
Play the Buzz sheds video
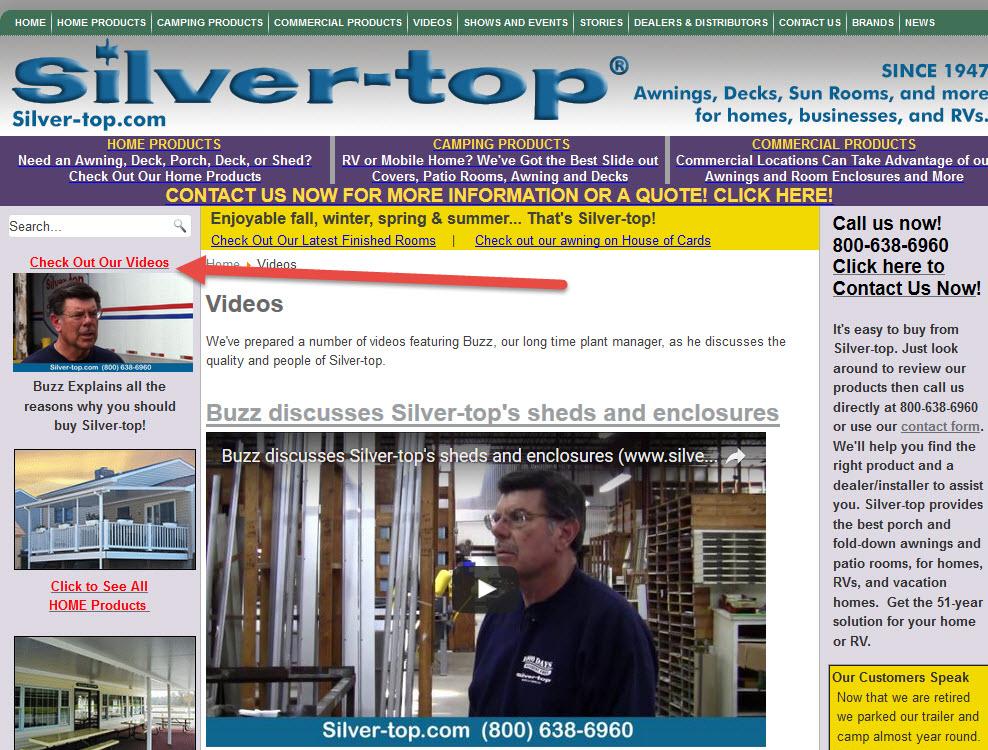point(486,589)
